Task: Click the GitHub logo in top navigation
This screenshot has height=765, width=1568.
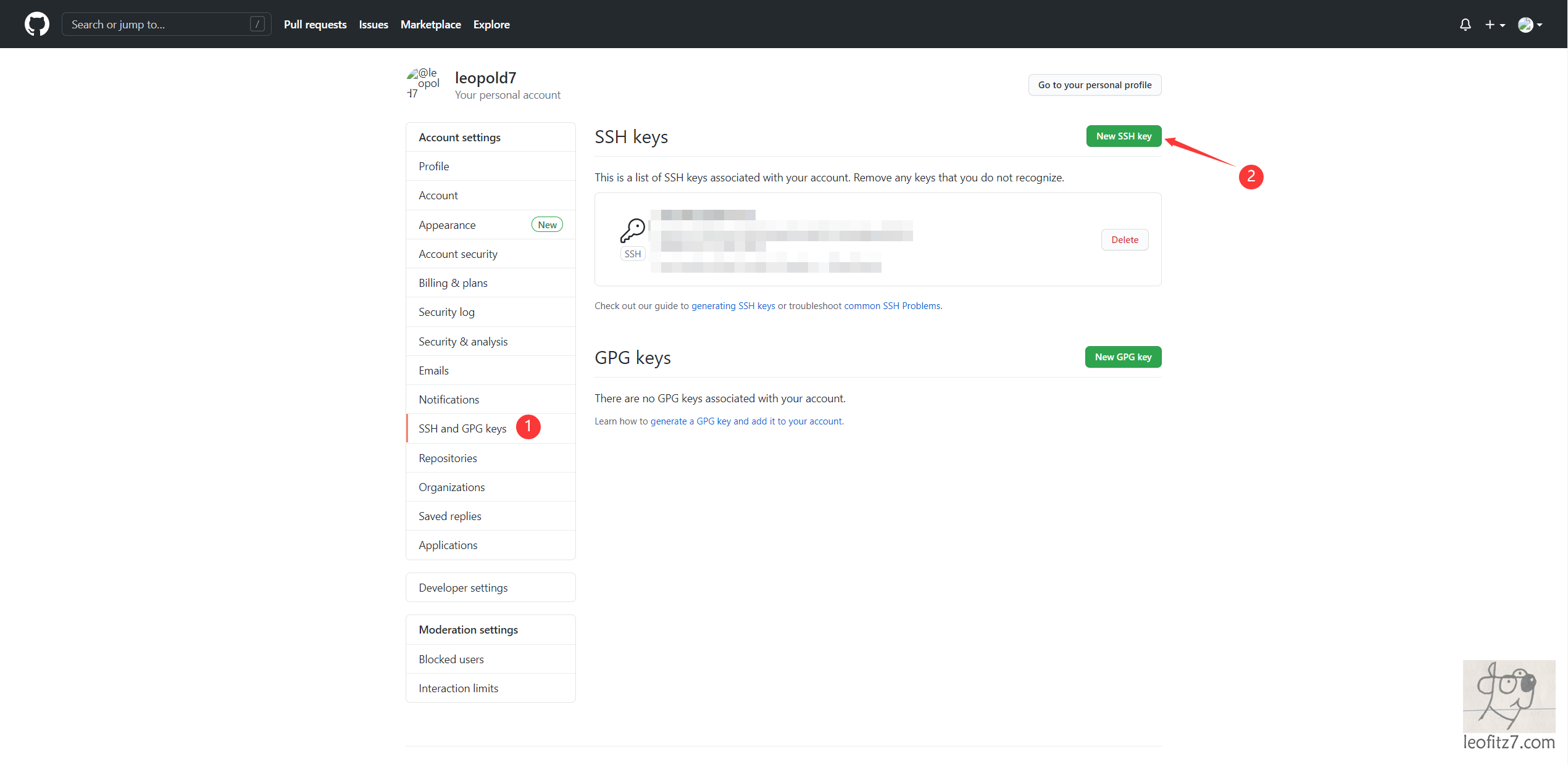Action: [36, 24]
